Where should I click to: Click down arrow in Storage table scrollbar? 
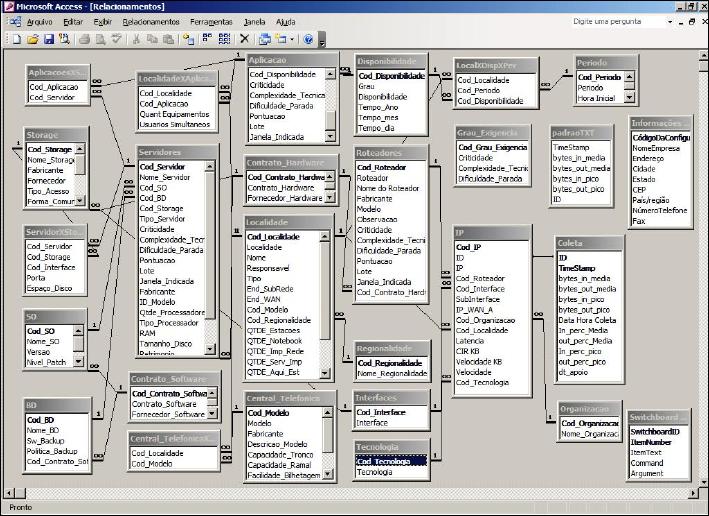pyautogui.click(x=80, y=200)
